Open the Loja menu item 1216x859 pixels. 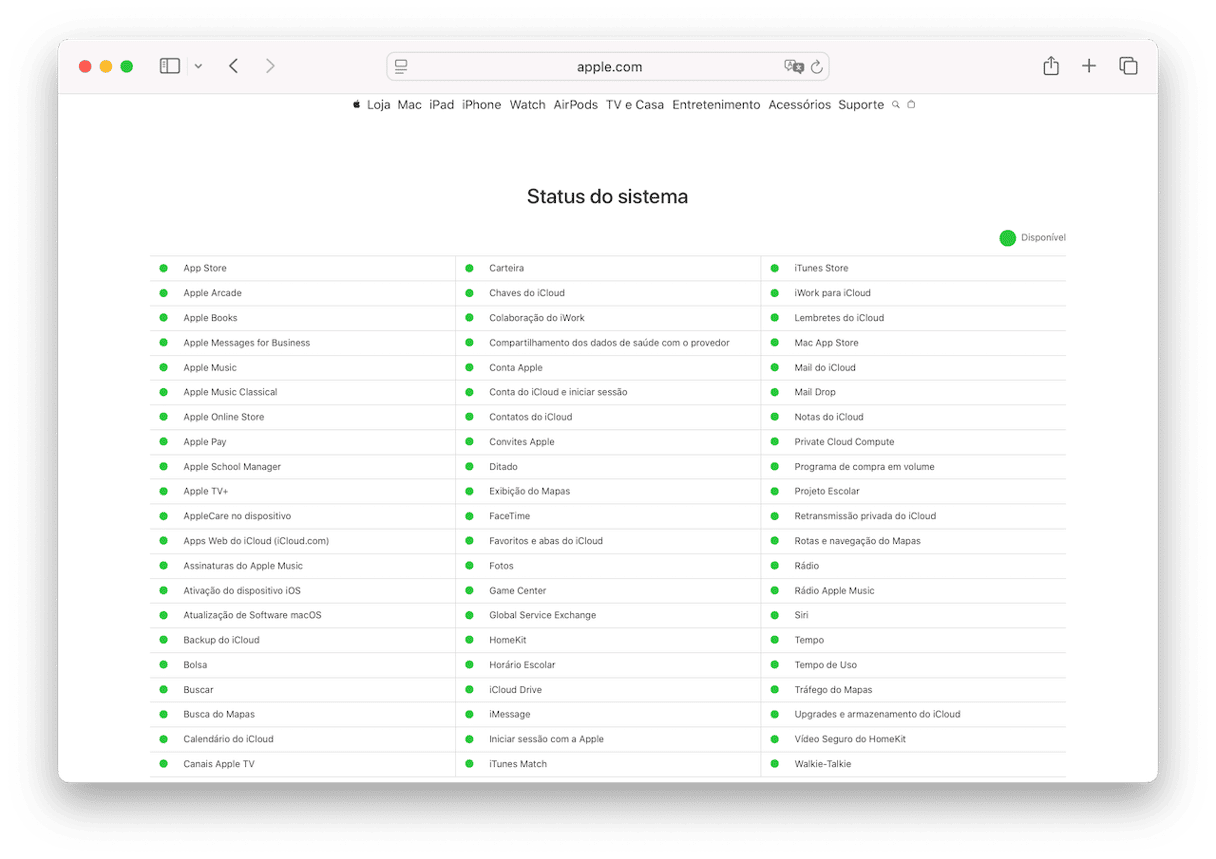(x=379, y=105)
